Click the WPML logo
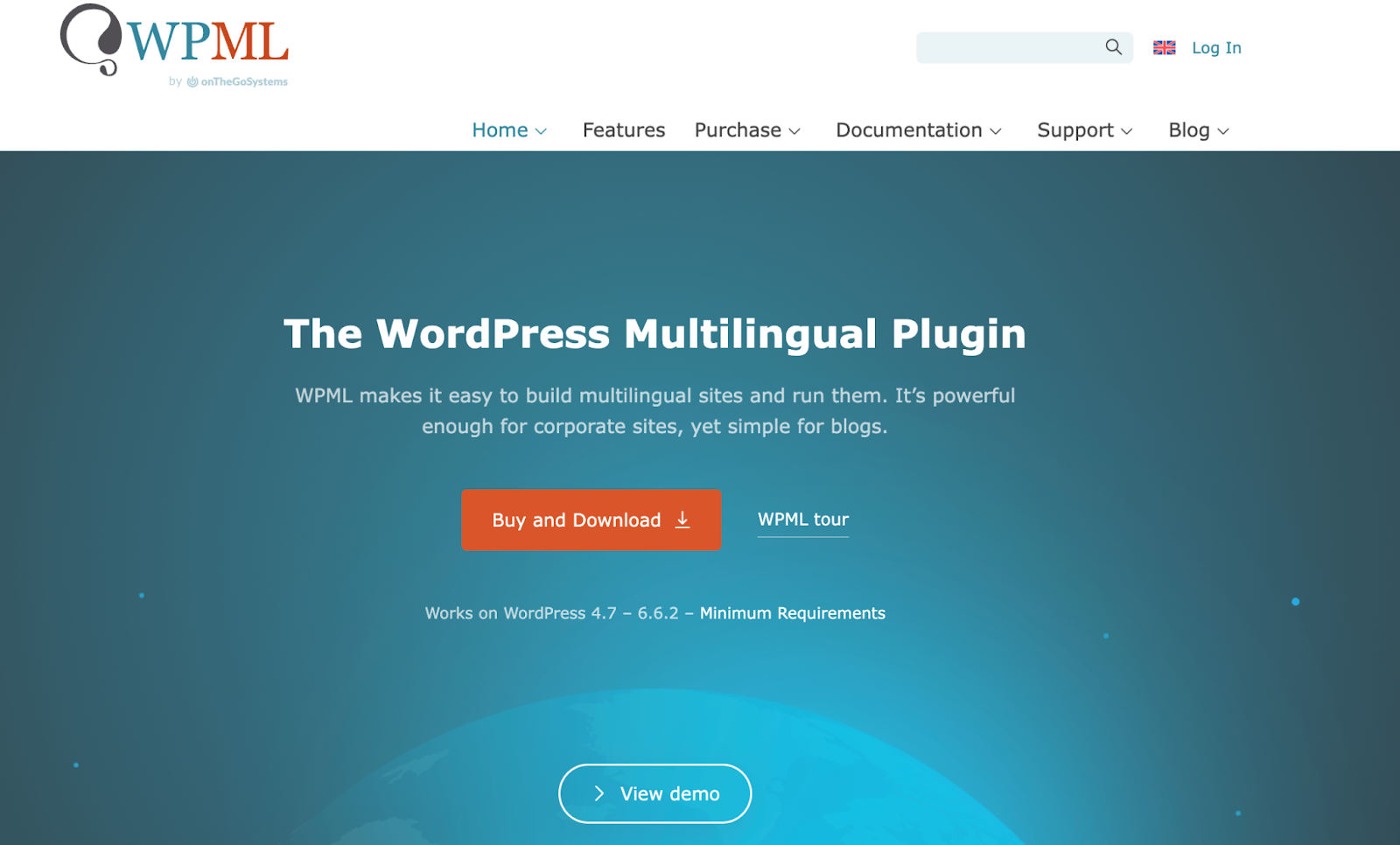Viewport: 1400px width, 845px height. [174, 39]
